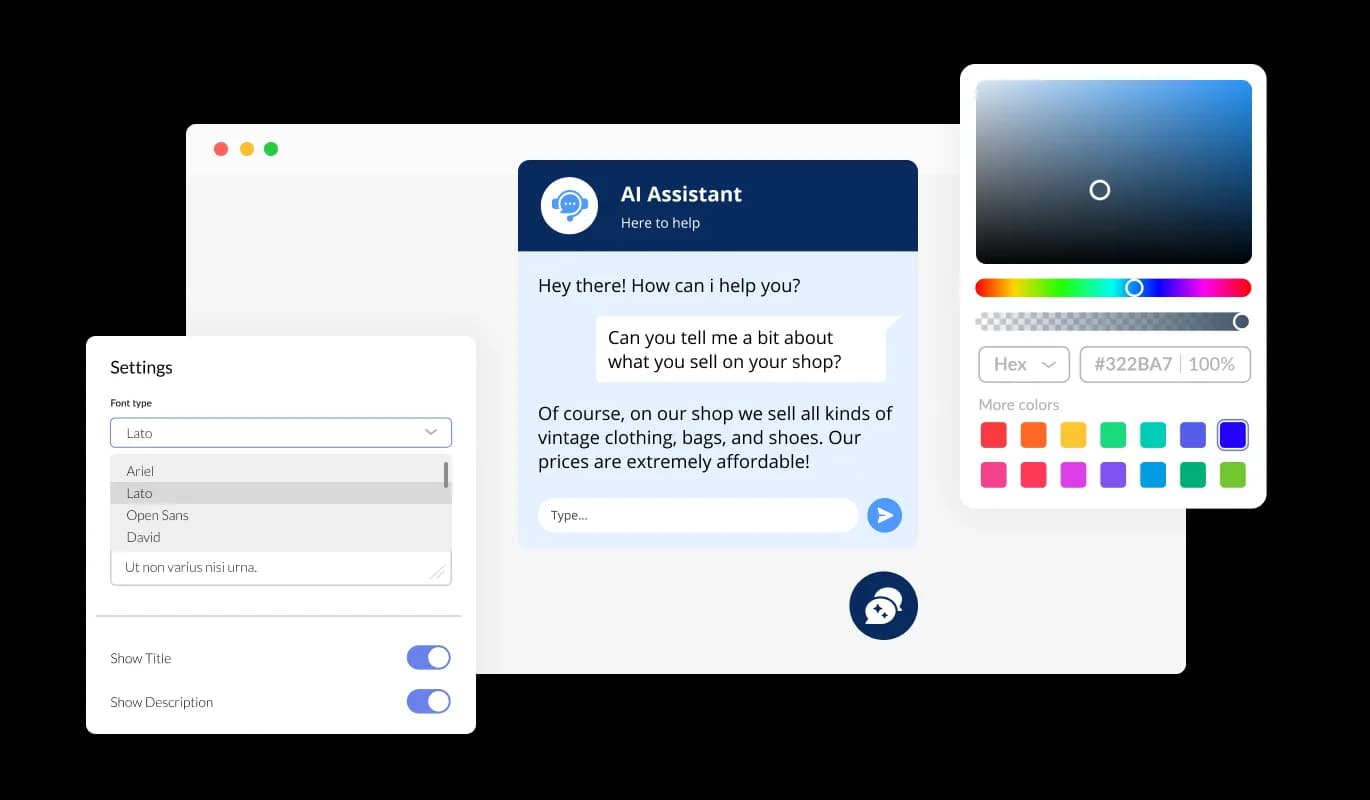Screen dimensions: 1370x800
Task: Open the Font type dropdown showing Lato
Action: coord(281,433)
